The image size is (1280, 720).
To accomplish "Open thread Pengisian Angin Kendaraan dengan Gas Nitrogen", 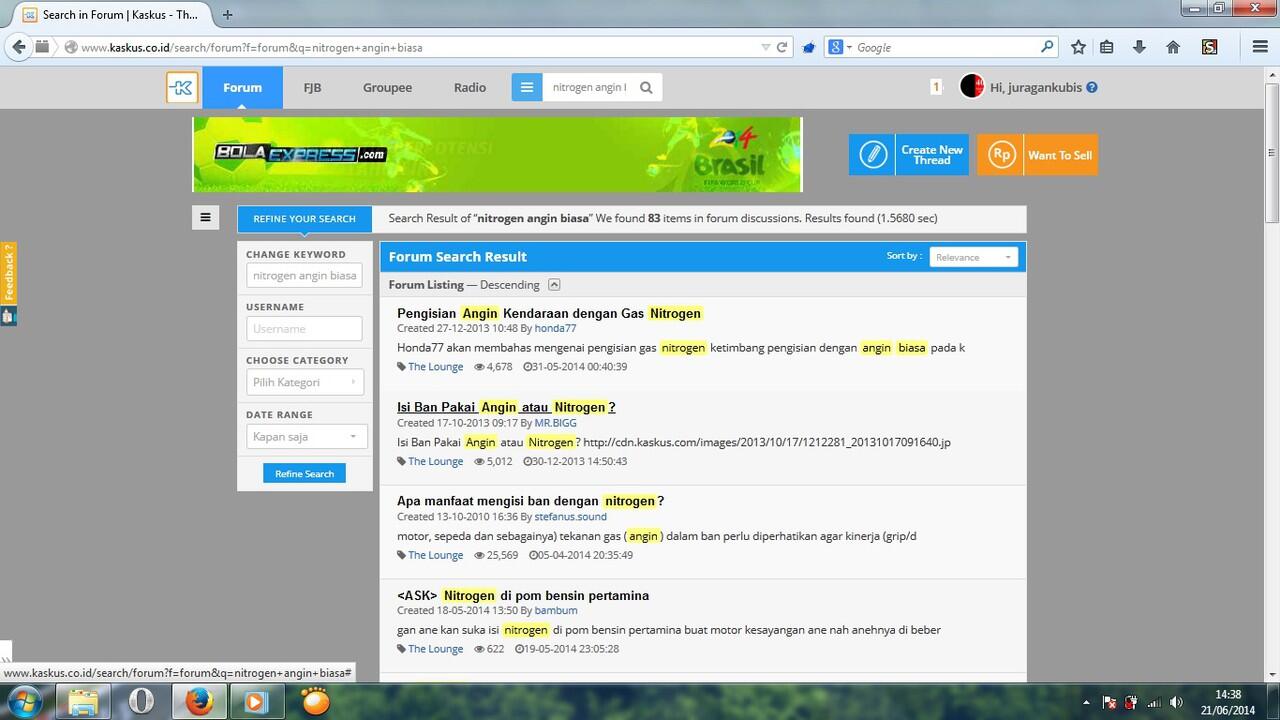I will click(x=549, y=313).
